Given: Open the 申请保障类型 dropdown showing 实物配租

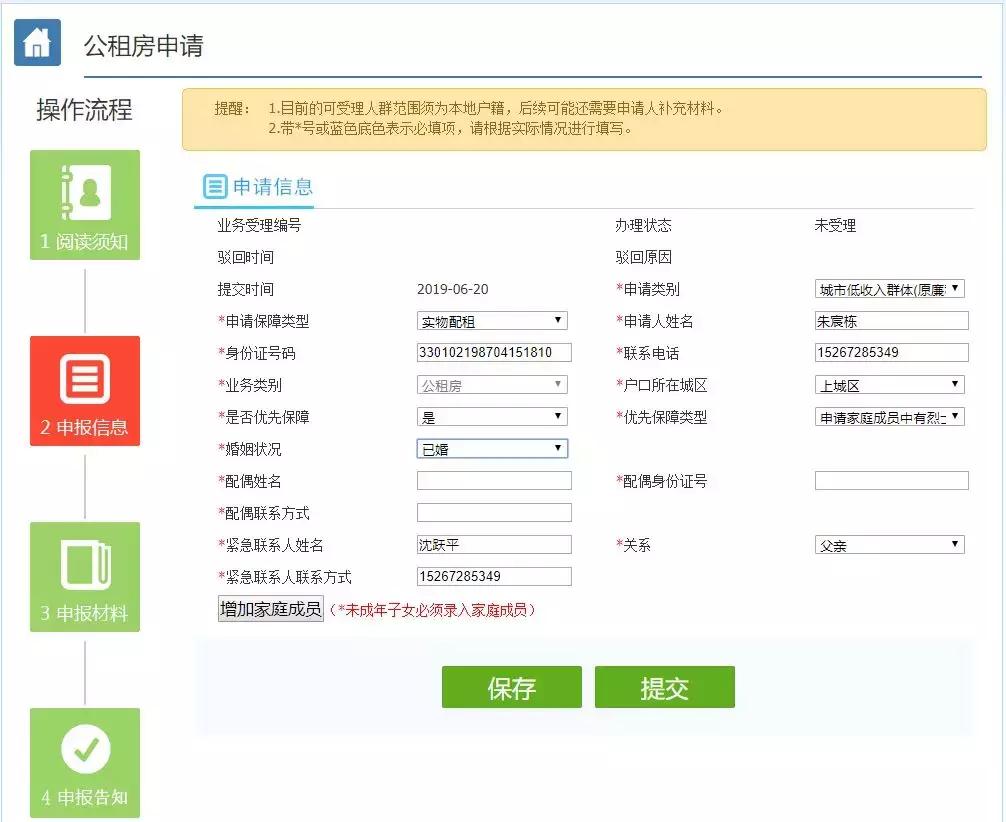Looking at the screenshot, I should (x=493, y=320).
